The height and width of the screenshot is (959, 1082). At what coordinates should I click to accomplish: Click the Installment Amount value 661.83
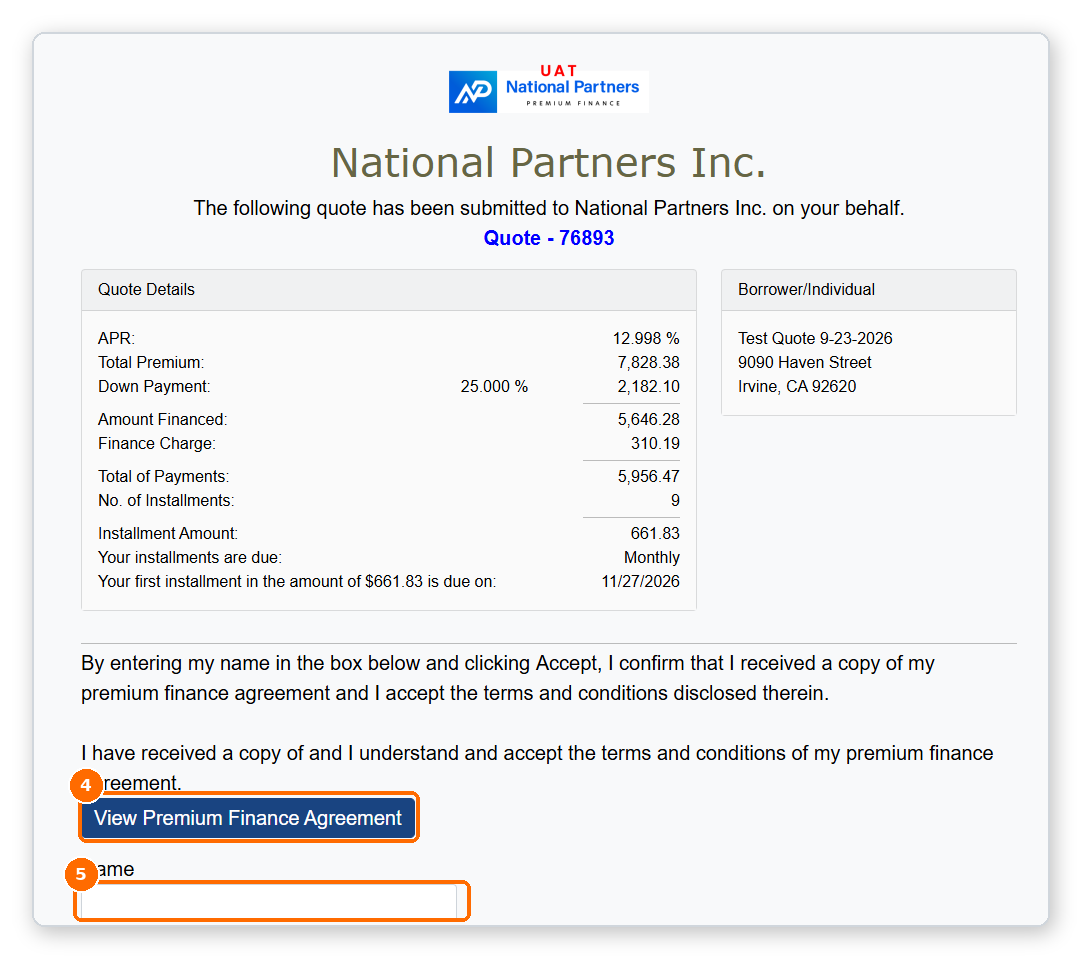pos(655,534)
